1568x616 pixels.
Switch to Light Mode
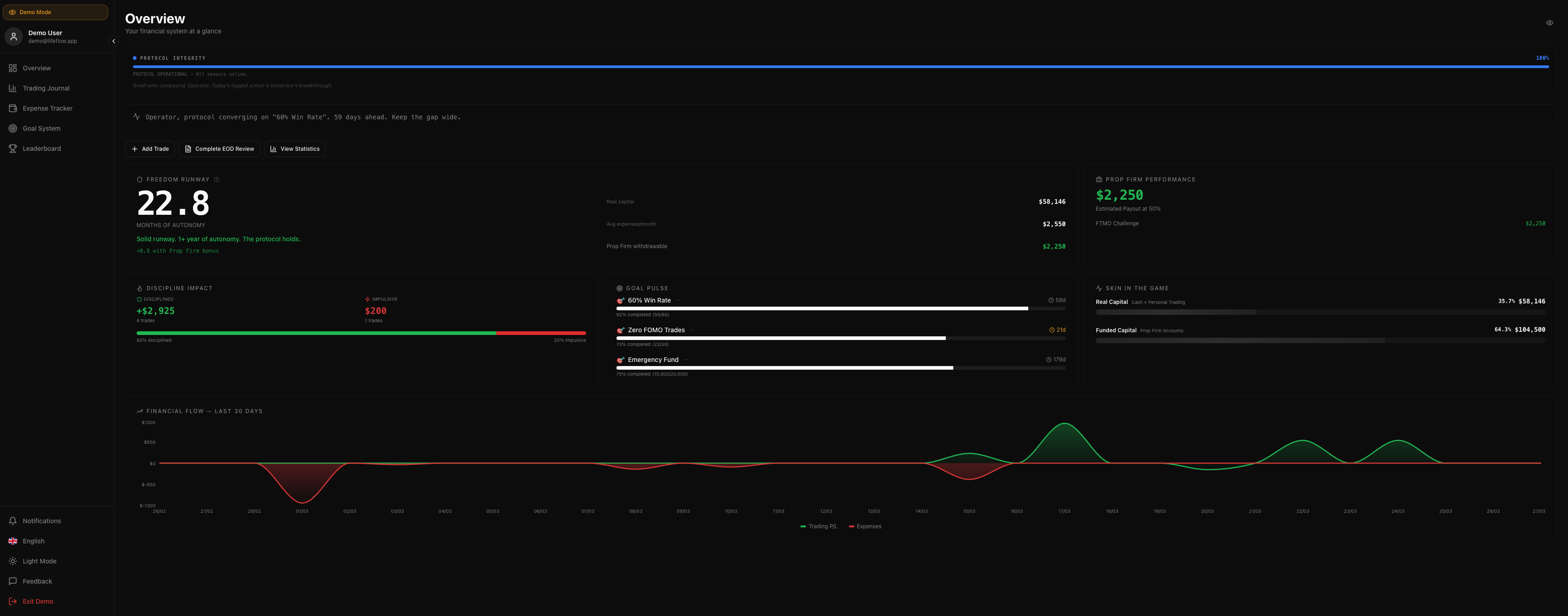pyautogui.click(x=39, y=561)
